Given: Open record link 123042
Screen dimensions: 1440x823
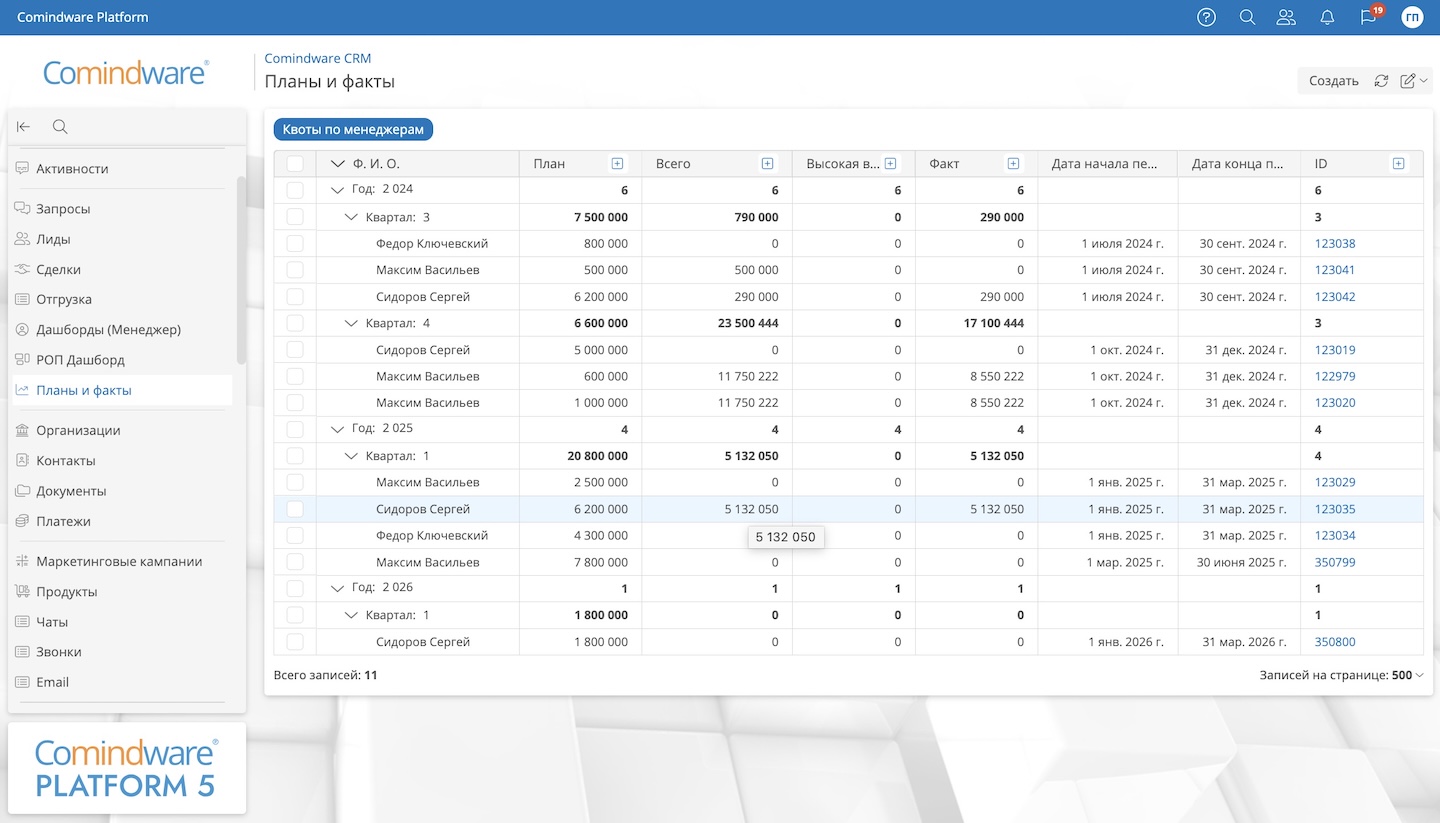Looking at the screenshot, I should [1335, 297].
